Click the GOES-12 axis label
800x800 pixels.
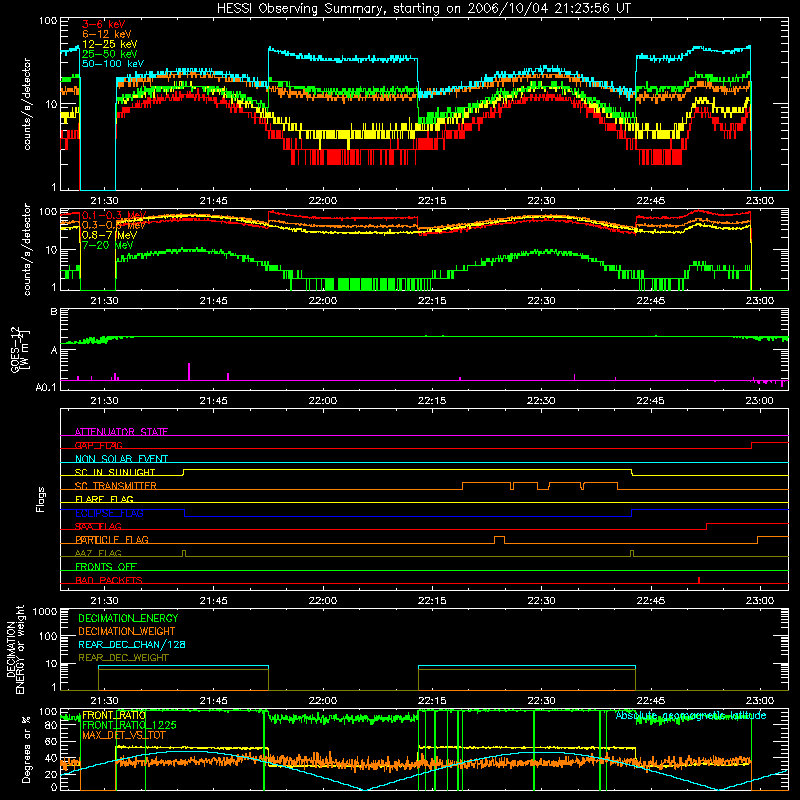click(x=20, y=349)
